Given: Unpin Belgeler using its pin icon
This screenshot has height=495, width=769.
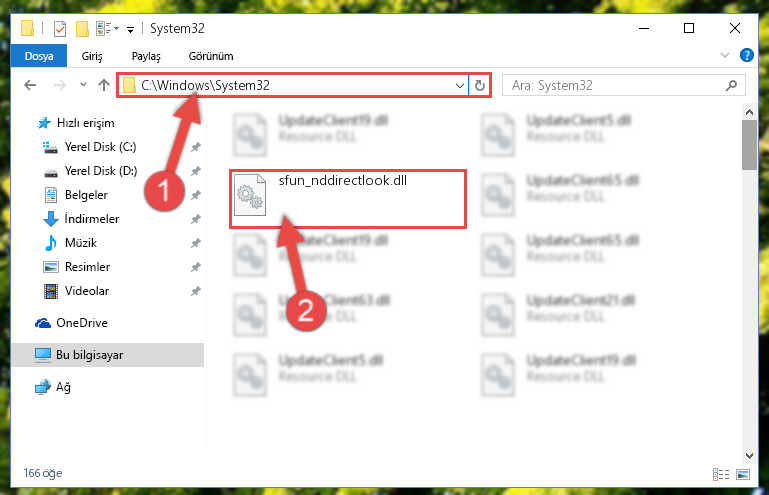Looking at the screenshot, I should (x=196, y=195).
